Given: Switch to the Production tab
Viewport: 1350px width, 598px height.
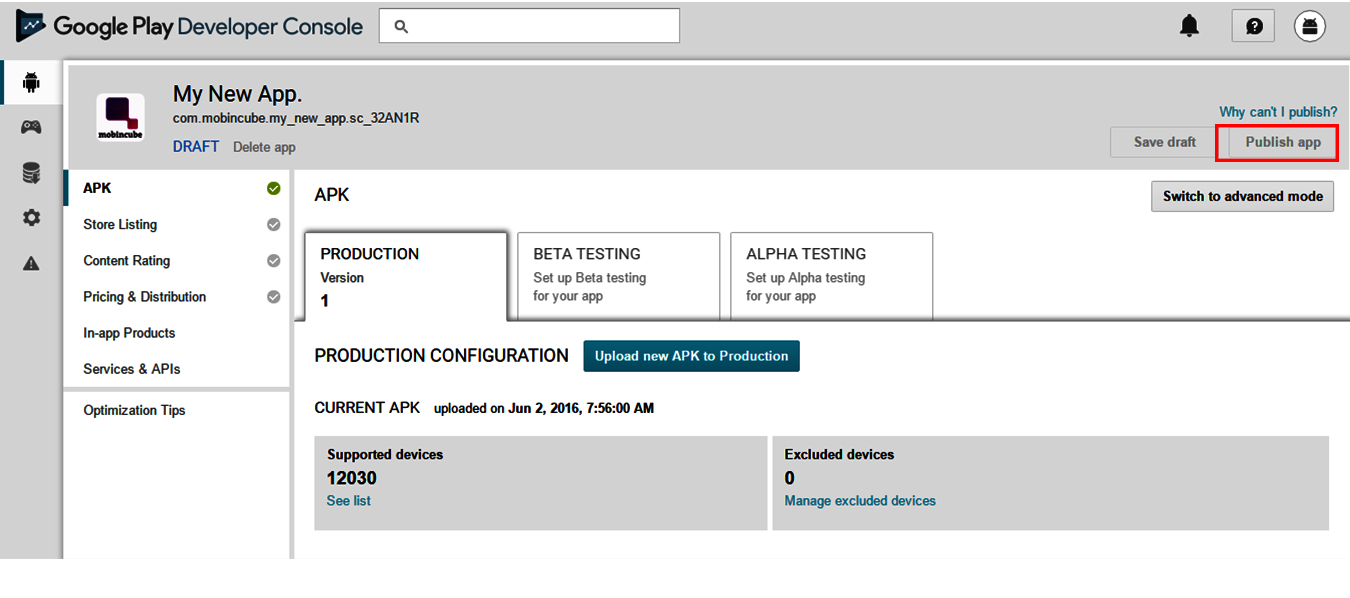Looking at the screenshot, I should click(x=406, y=276).
